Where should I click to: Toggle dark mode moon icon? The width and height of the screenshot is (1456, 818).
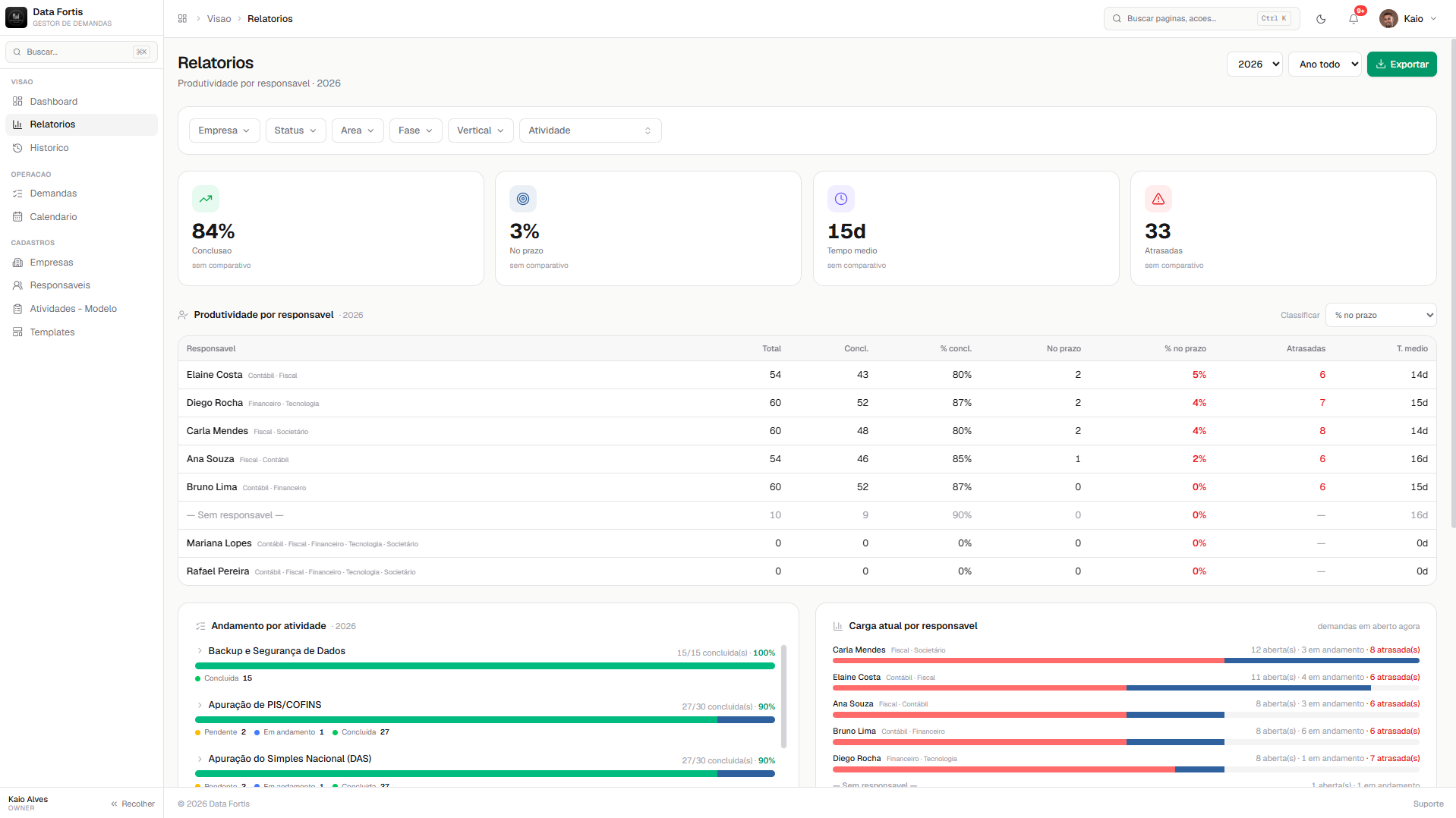1321,19
